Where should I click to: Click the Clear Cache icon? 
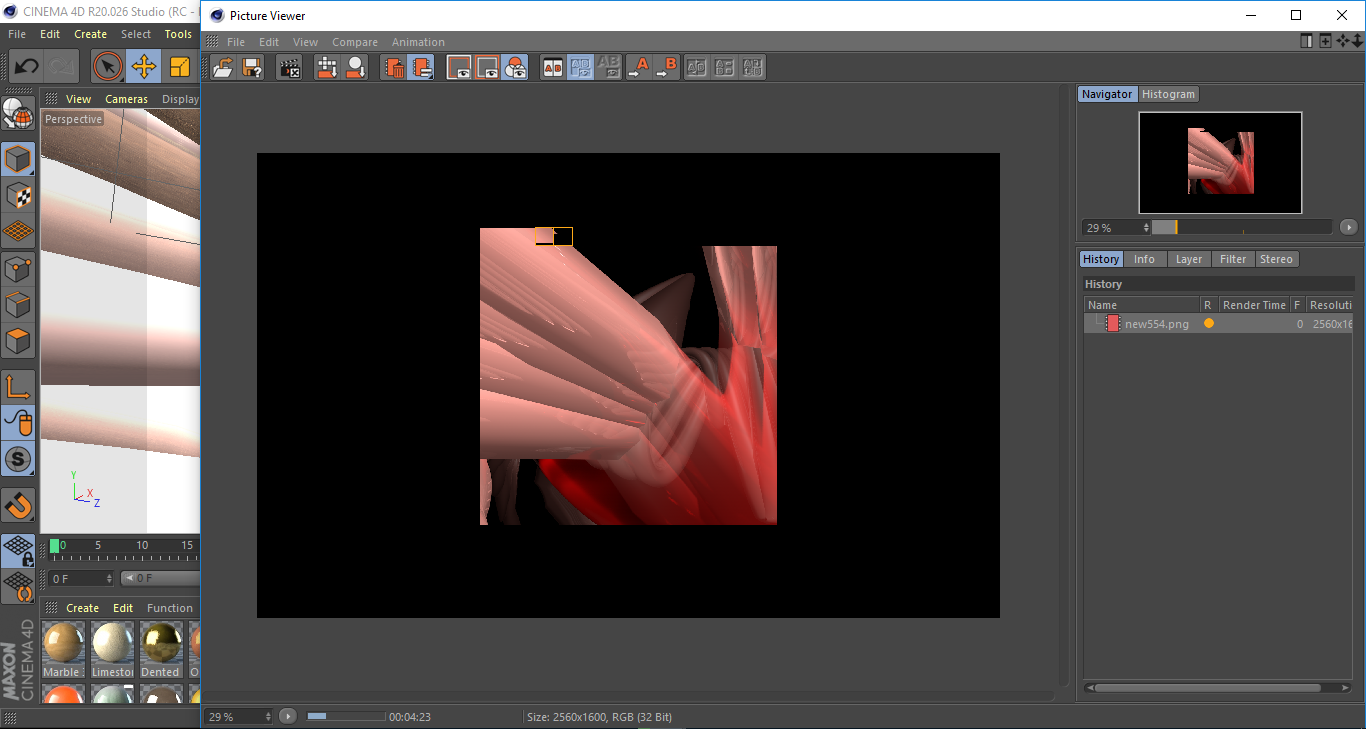pyautogui.click(x=326, y=67)
